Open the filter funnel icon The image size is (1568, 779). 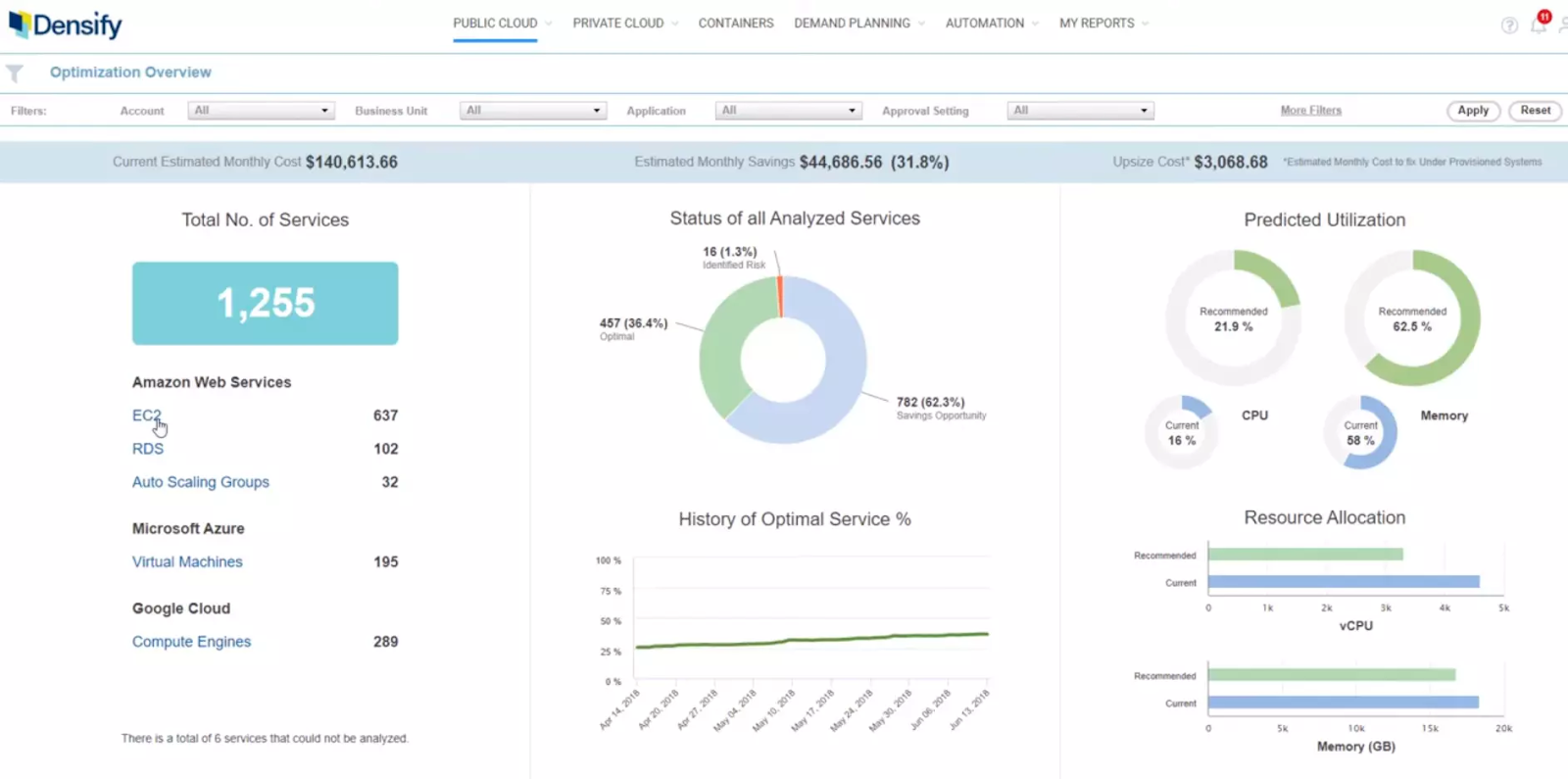15,73
